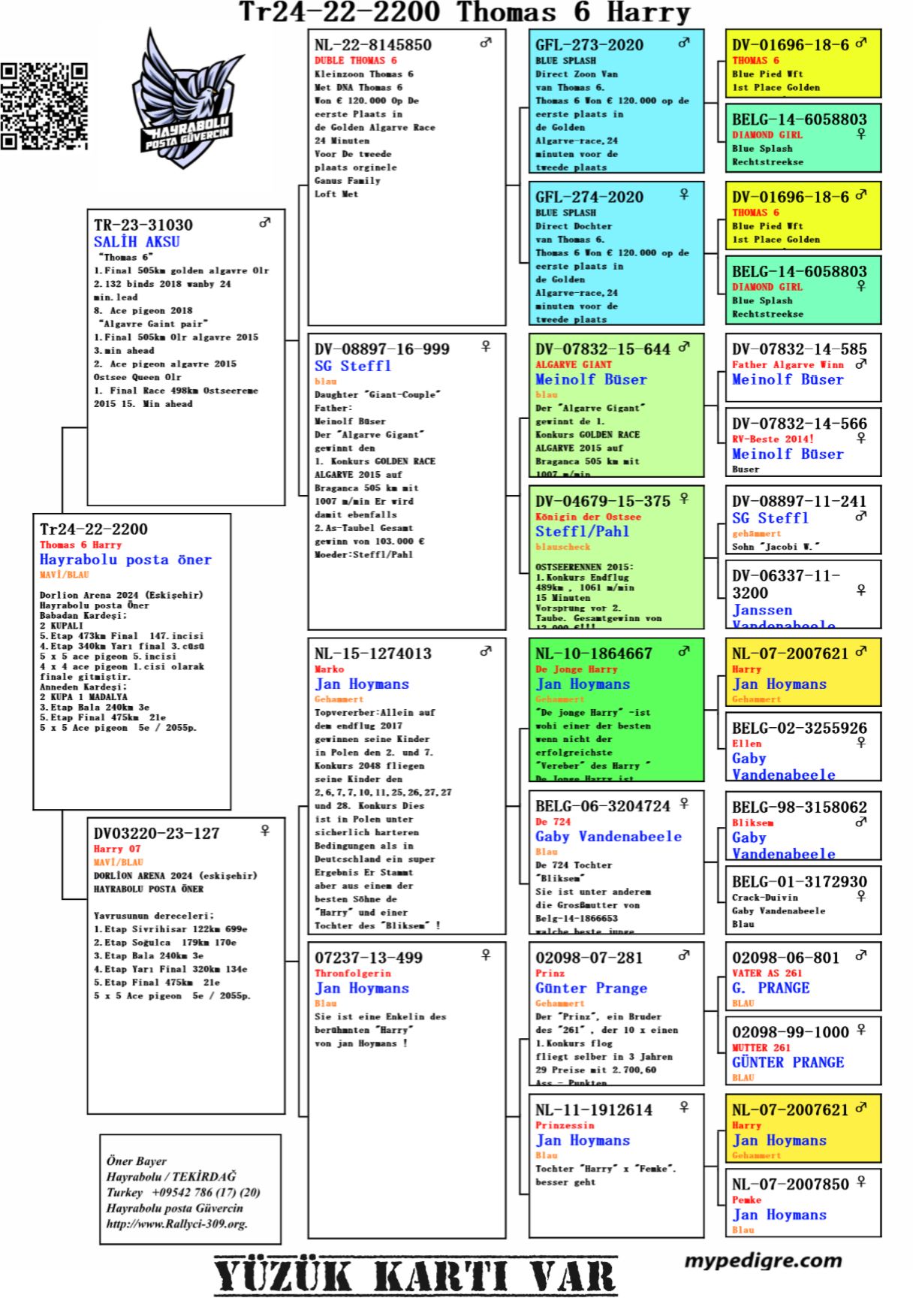Click the male symbol in DV-07832-14-585 box
The height and width of the screenshot is (1316, 913).
[x=861, y=364]
